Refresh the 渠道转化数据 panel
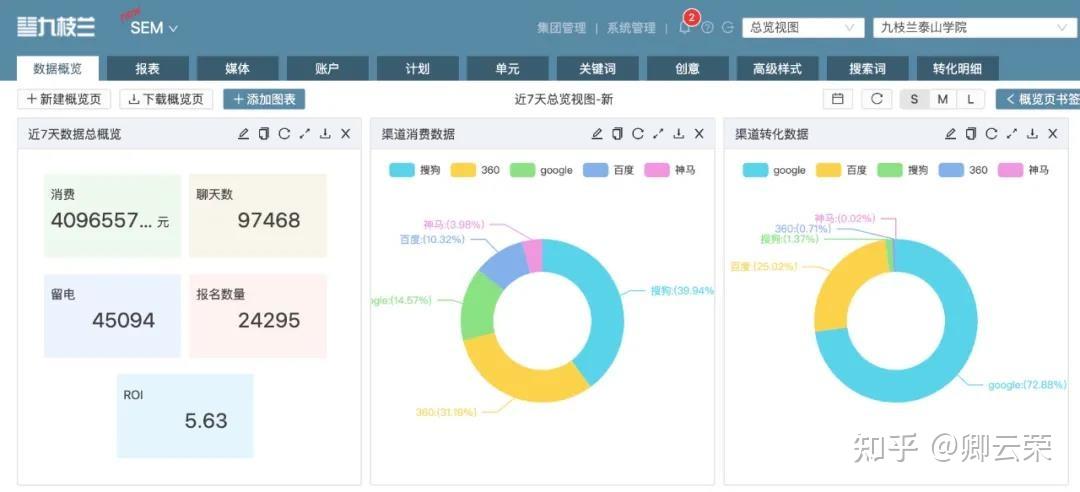Image resolution: width=1080 pixels, height=492 pixels. [991, 134]
